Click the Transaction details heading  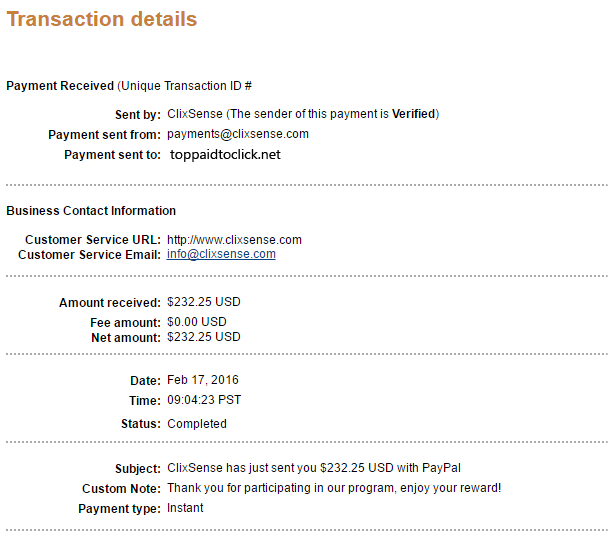pyautogui.click(x=102, y=19)
